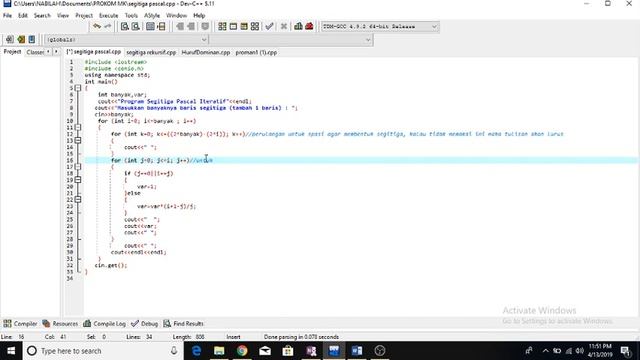Collapse the code fold at line 5

pos(78,88)
